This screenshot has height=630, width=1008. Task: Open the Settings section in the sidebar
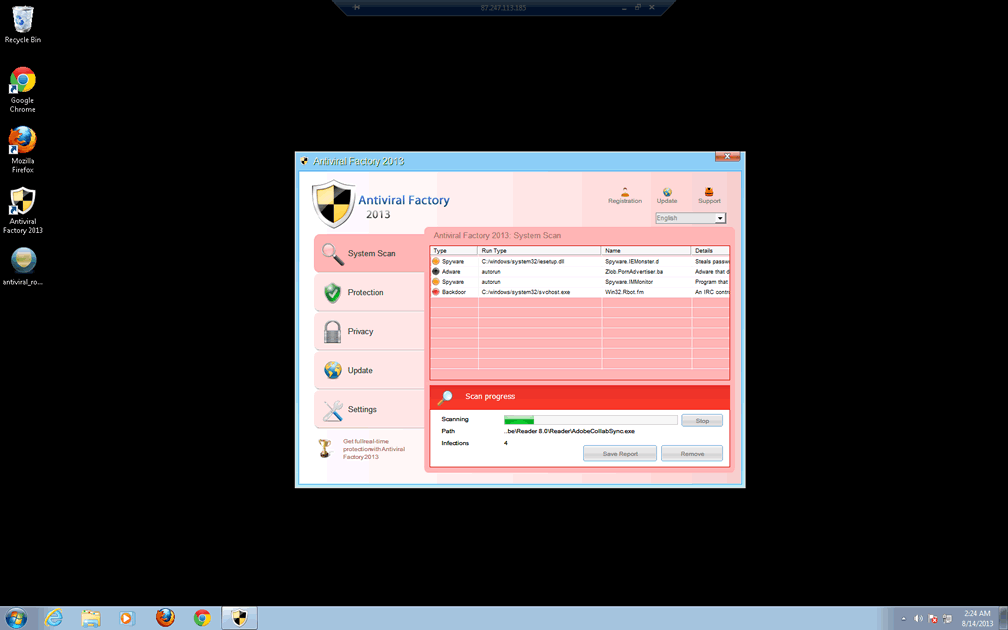[368, 410]
